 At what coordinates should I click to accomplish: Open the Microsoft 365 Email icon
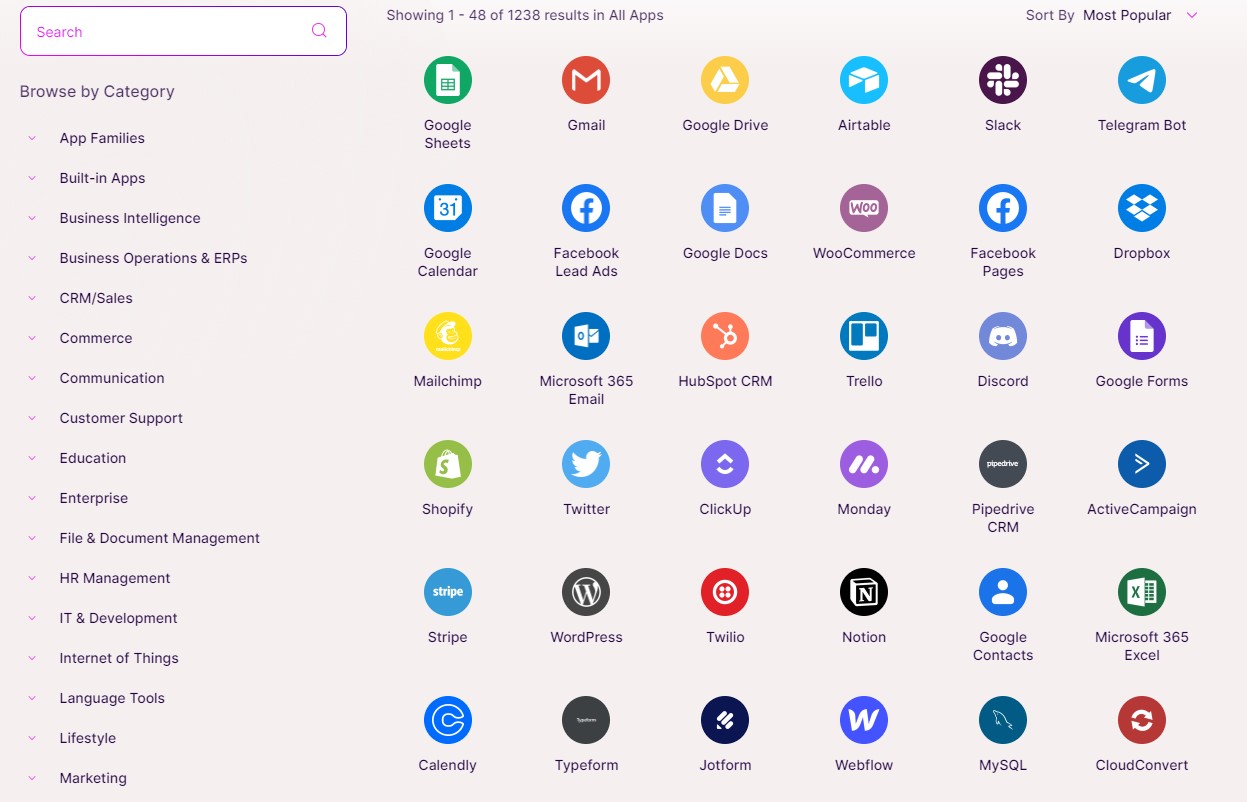click(586, 336)
